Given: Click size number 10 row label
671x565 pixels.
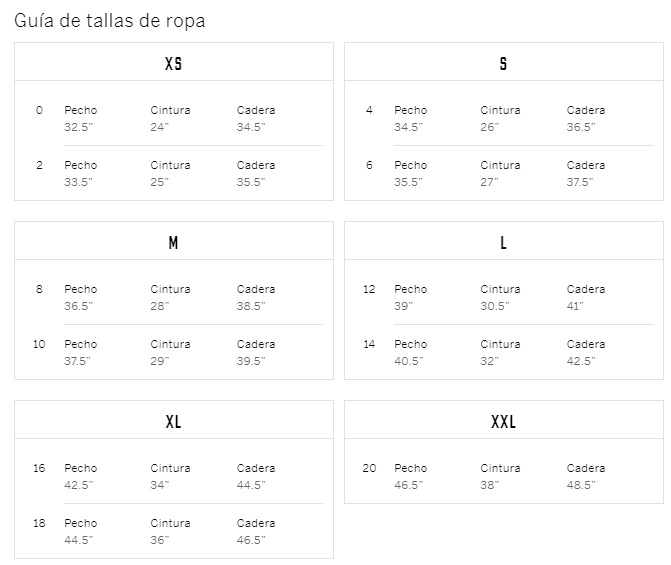Looking at the screenshot, I should point(39,344).
